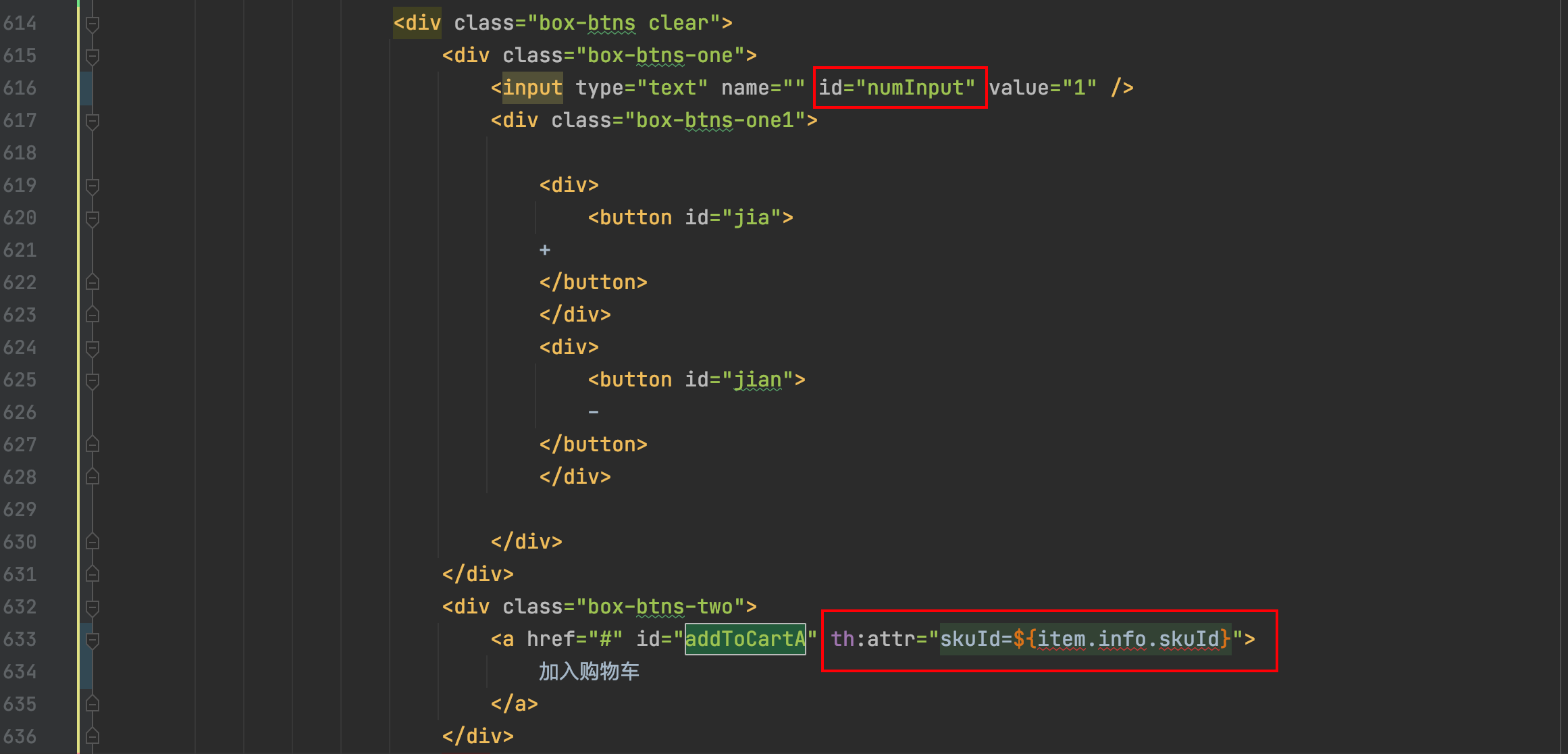This screenshot has width=1568, height=754.
Task: Collapse the fold marker on line 617
Action: point(93,122)
